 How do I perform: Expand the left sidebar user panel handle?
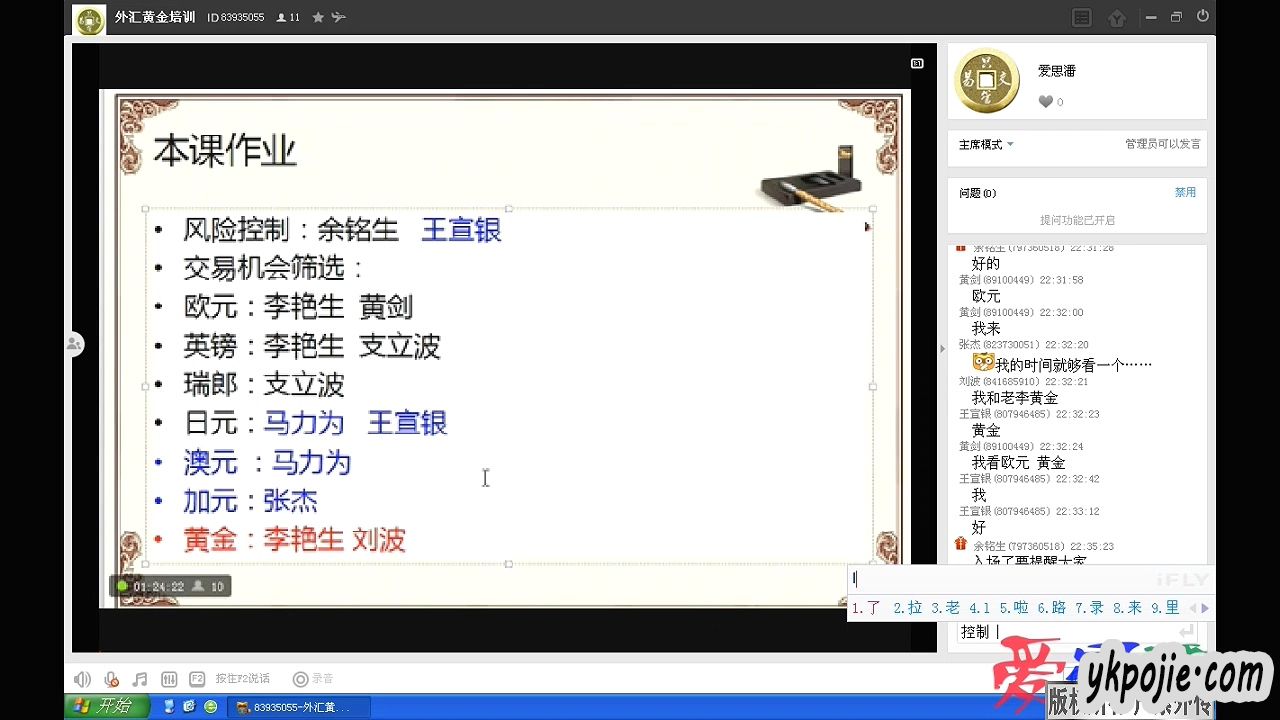[74, 344]
